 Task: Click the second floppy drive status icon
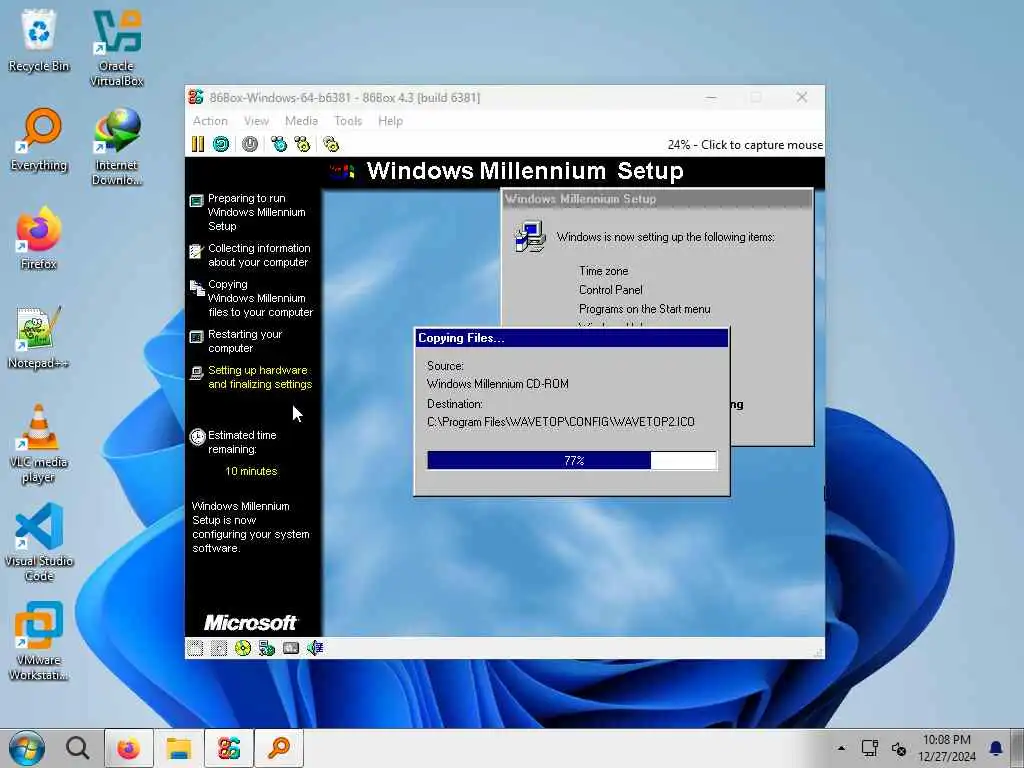[219, 648]
